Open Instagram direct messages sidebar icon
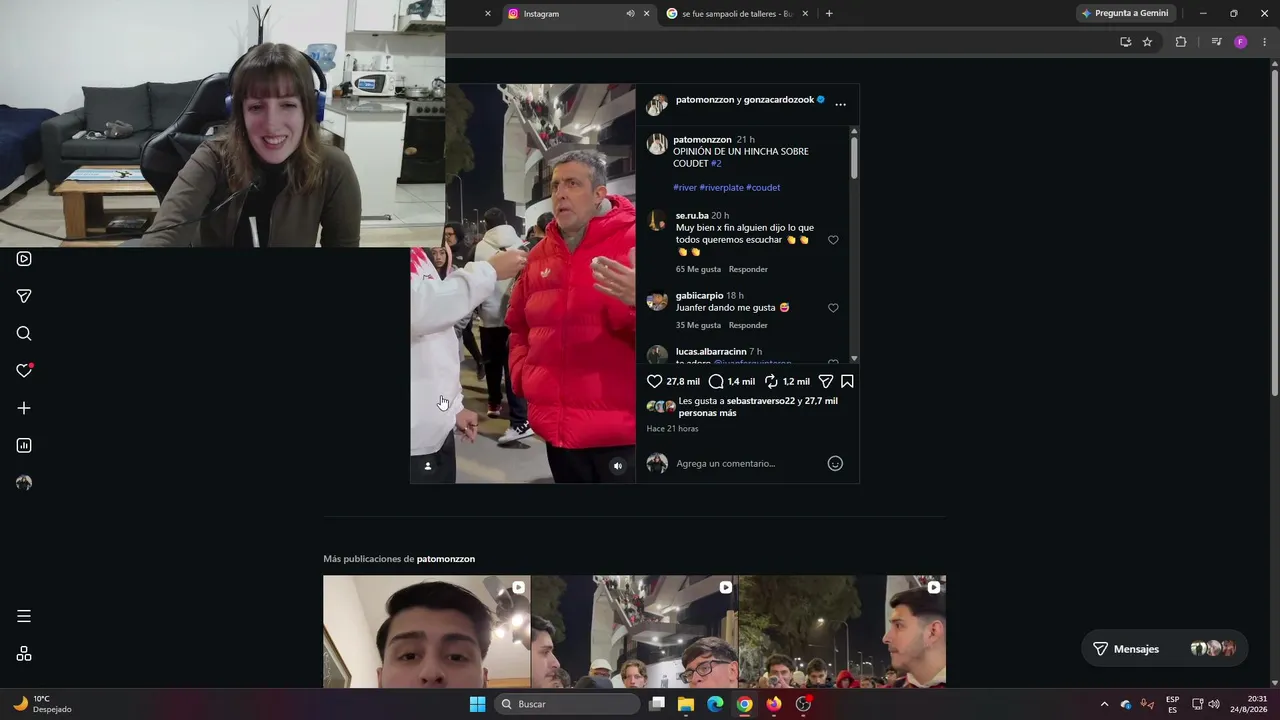The image size is (1280, 720). point(24,296)
